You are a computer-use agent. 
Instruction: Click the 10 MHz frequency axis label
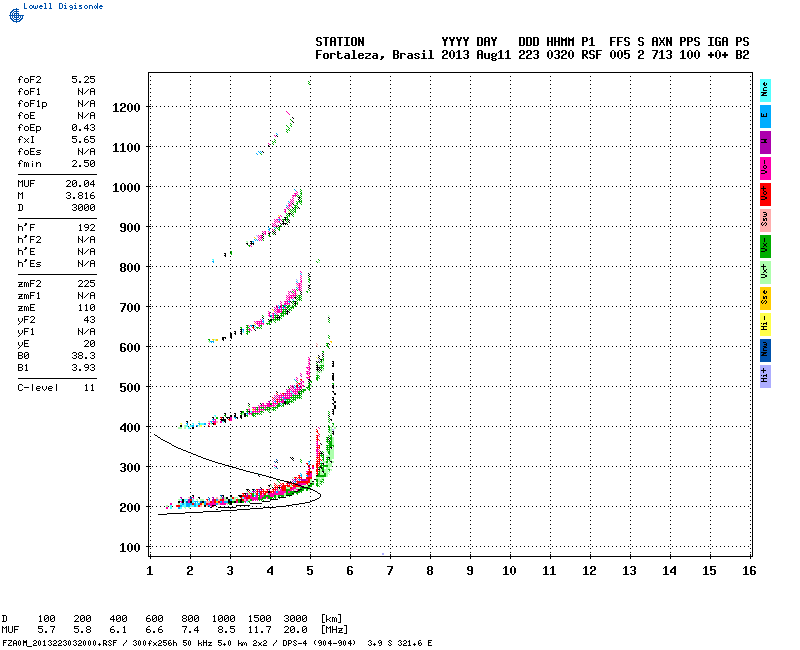click(509, 571)
